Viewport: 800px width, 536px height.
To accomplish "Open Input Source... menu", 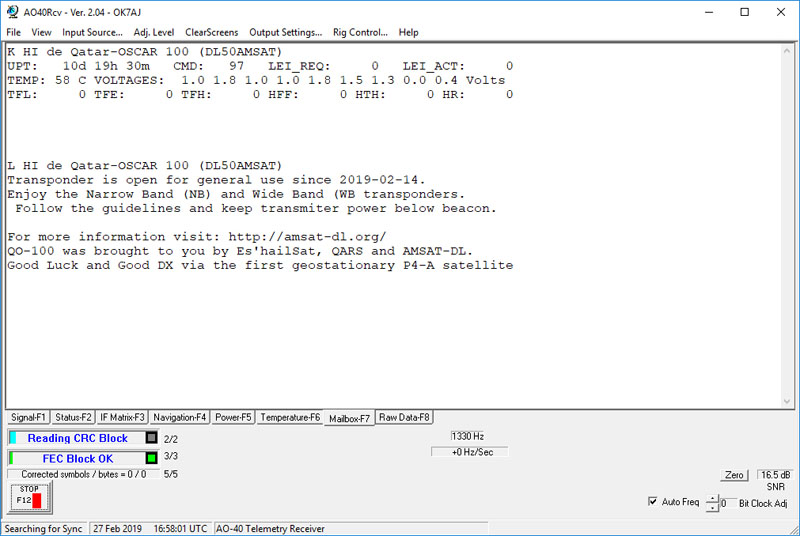I will pyautogui.click(x=92, y=32).
